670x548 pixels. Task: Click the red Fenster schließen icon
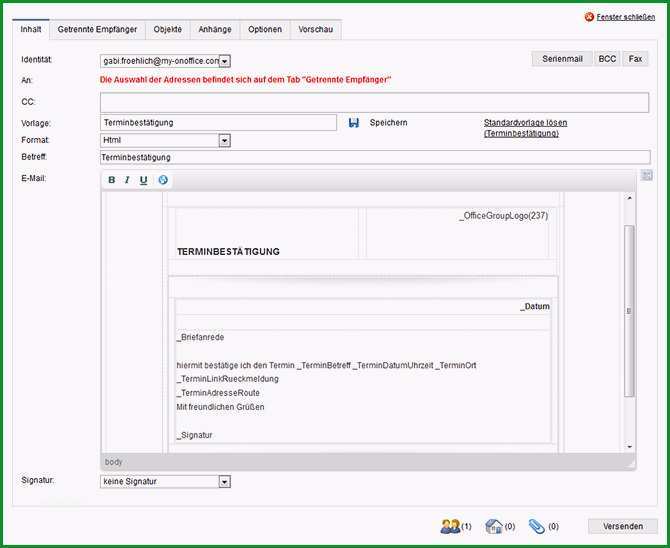click(589, 17)
